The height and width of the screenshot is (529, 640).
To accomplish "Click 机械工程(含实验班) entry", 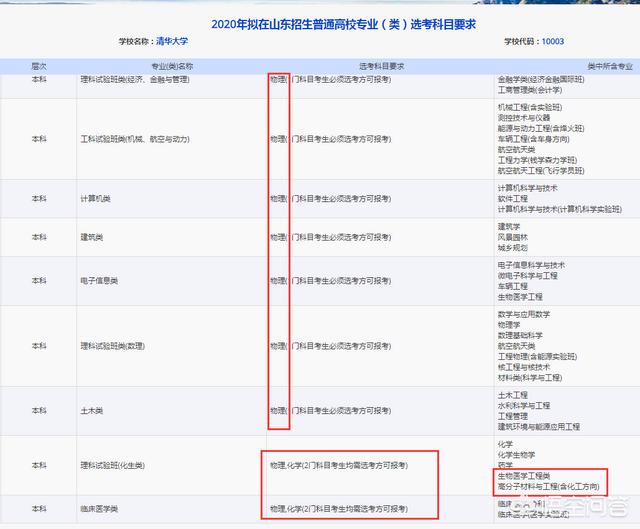I will point(530,107).
